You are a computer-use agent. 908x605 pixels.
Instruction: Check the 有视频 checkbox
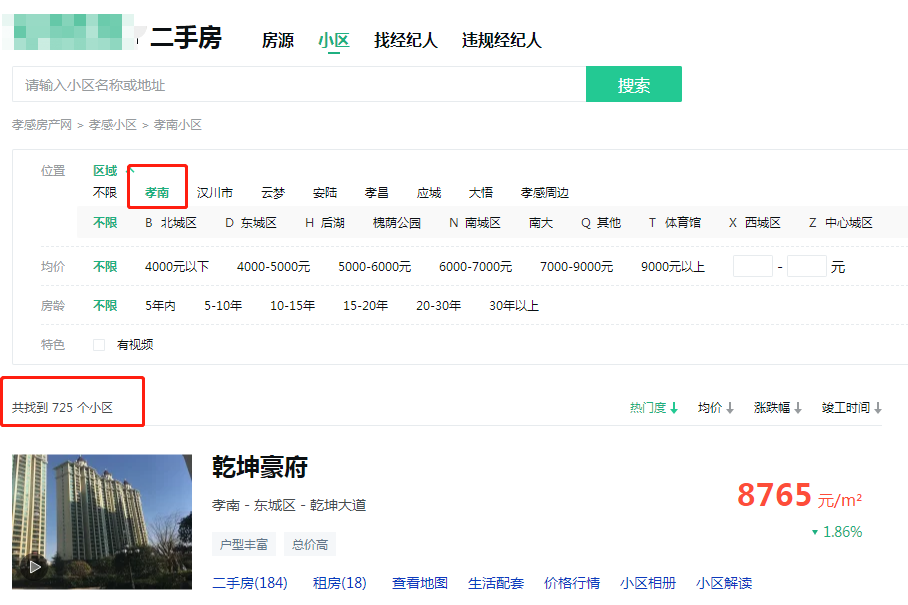[x=99, y=345]
